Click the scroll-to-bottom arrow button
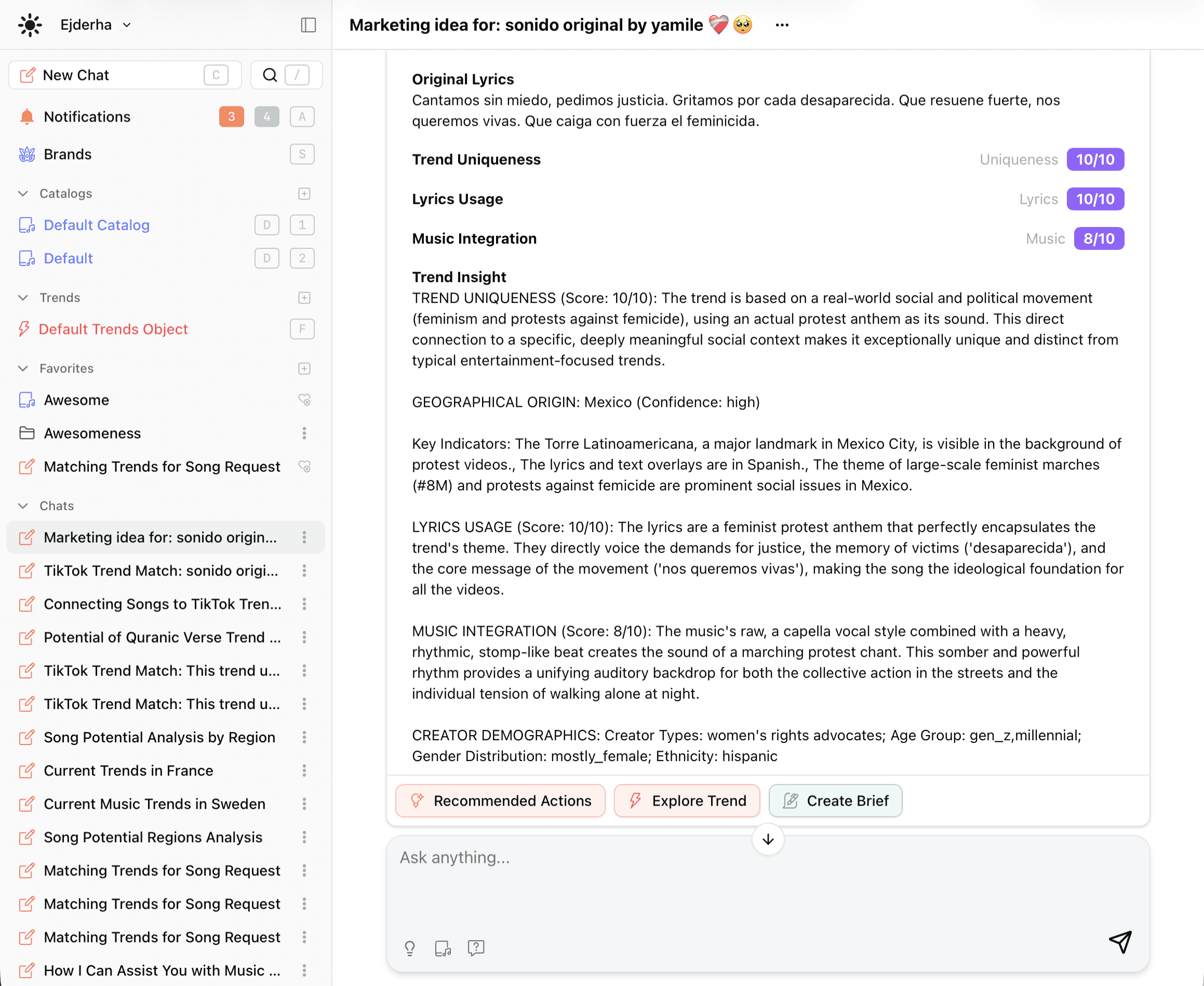The height and width of the screenshot is (986, 1204). coord(768,839)
